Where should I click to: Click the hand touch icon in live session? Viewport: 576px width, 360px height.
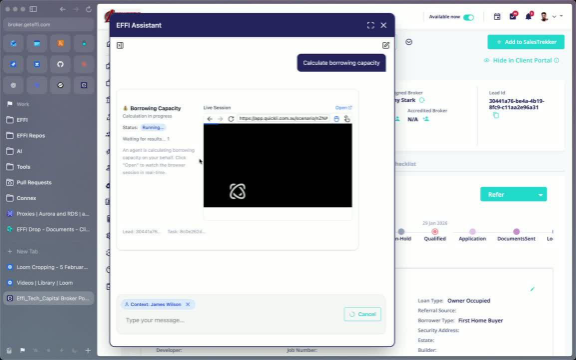click(x=347, y=119)
